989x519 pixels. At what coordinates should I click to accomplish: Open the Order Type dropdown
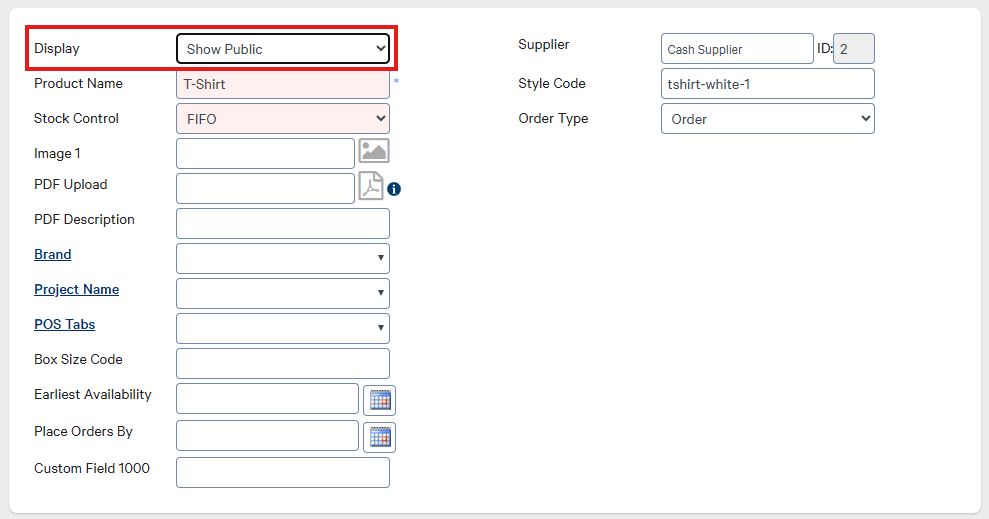[x=767, y=119]
